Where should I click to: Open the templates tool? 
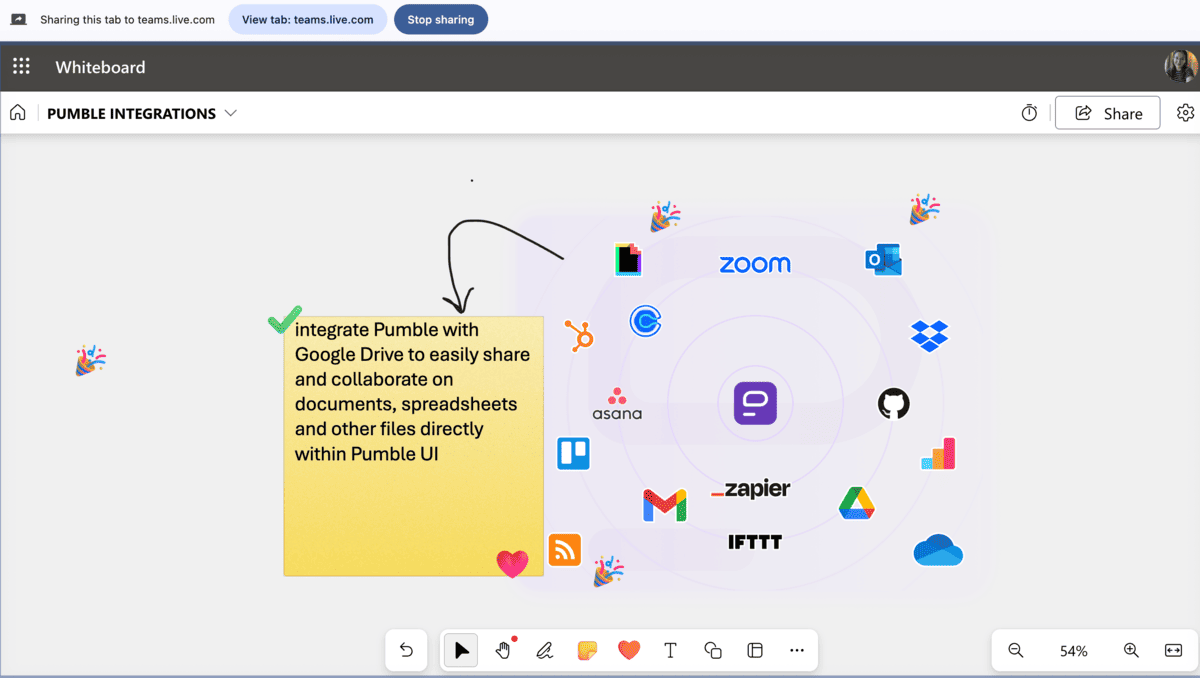(755, 650)
